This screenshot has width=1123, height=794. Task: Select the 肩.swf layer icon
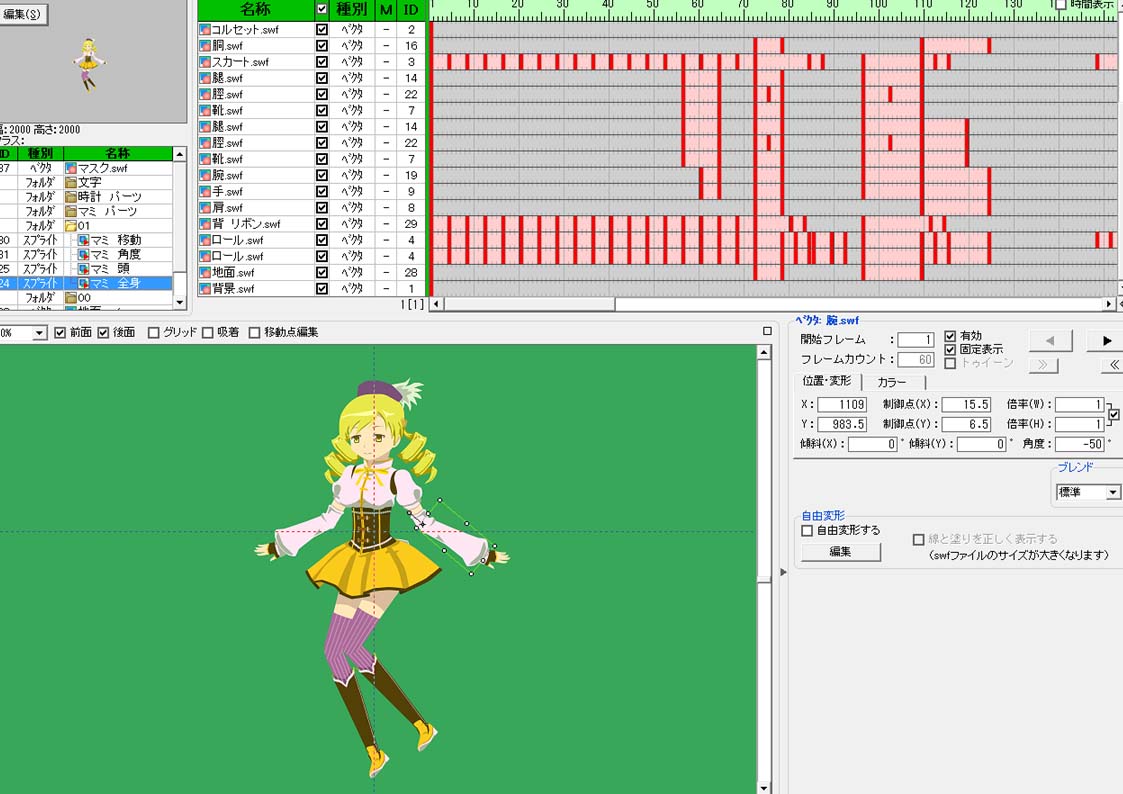point(205,208)
